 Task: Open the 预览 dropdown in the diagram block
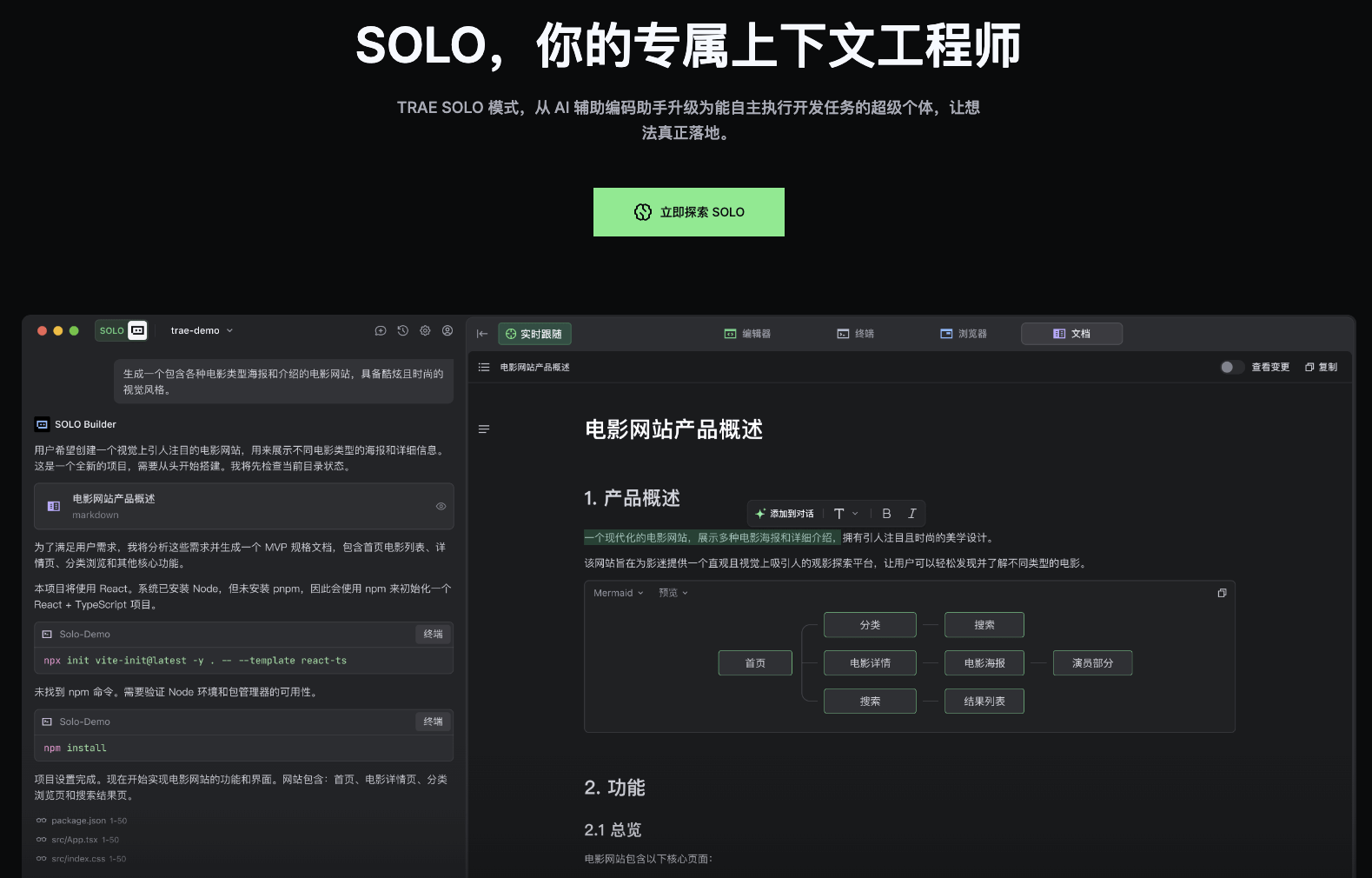673,593
